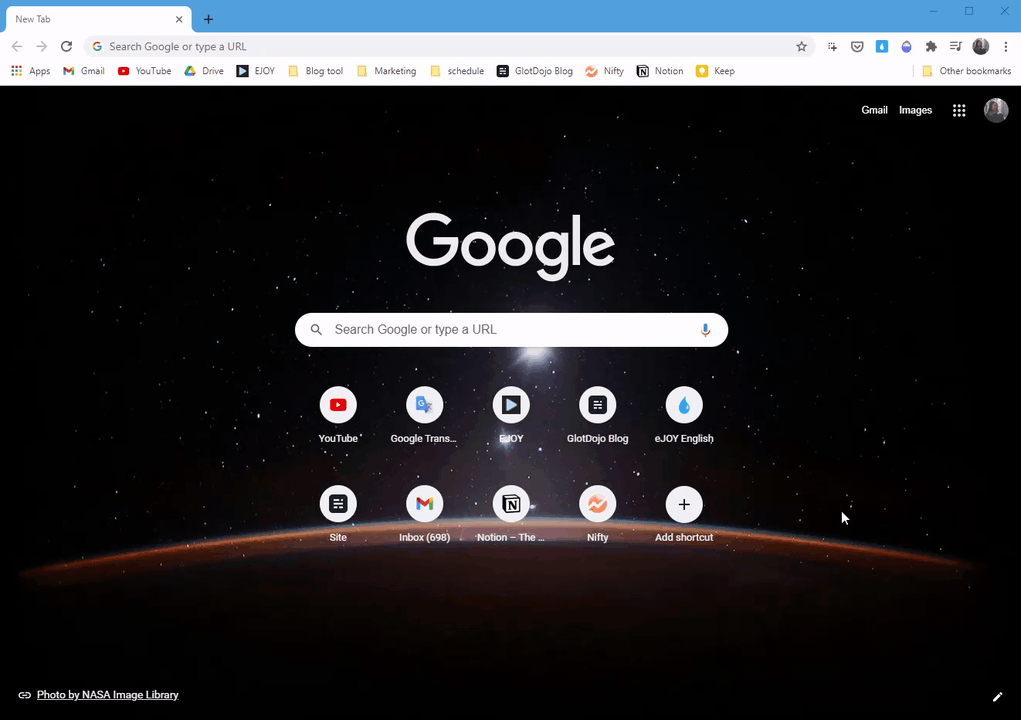Click the Google search box
Screen dimensions: 1021x720
[x=511, y=330]
